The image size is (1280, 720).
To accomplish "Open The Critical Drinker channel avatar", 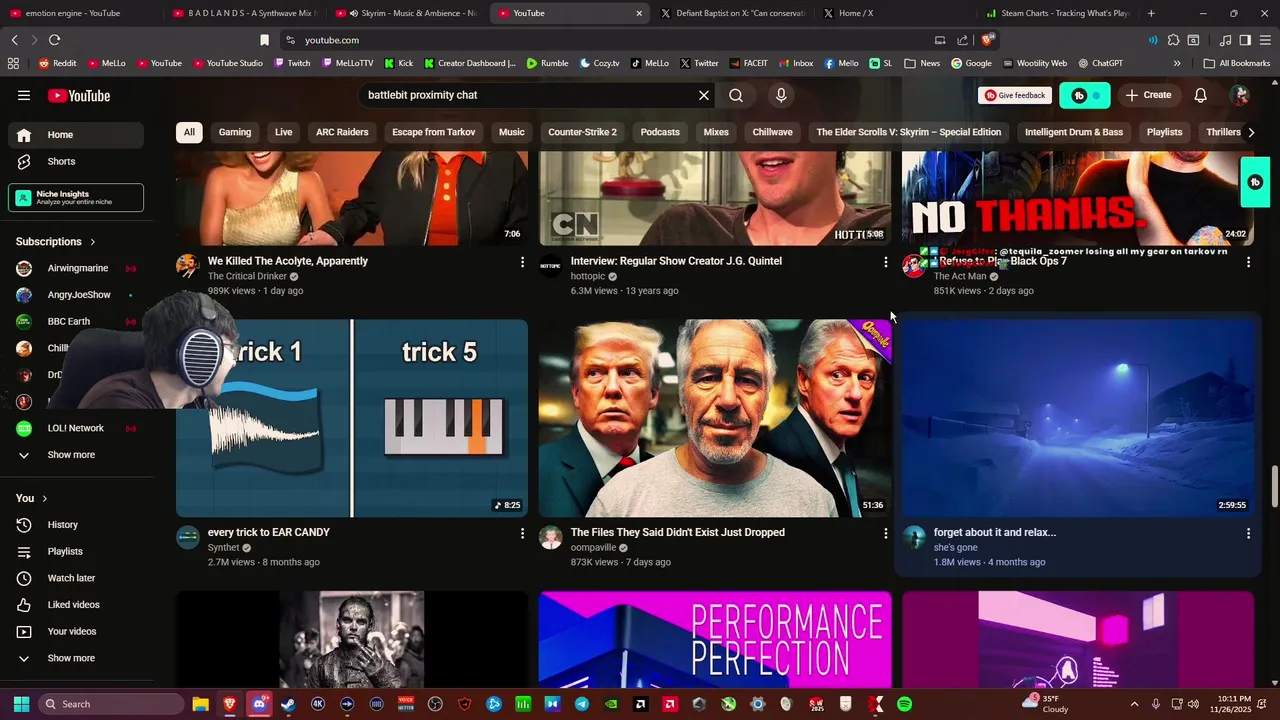I will pyautogui.click(x=188, y=265).
